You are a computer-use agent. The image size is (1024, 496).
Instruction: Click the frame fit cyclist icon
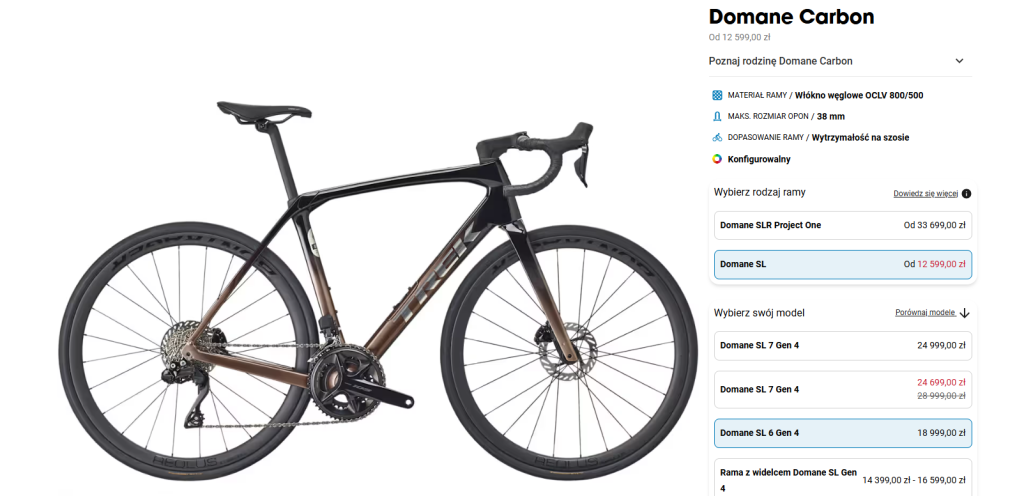tap(717, 138)
